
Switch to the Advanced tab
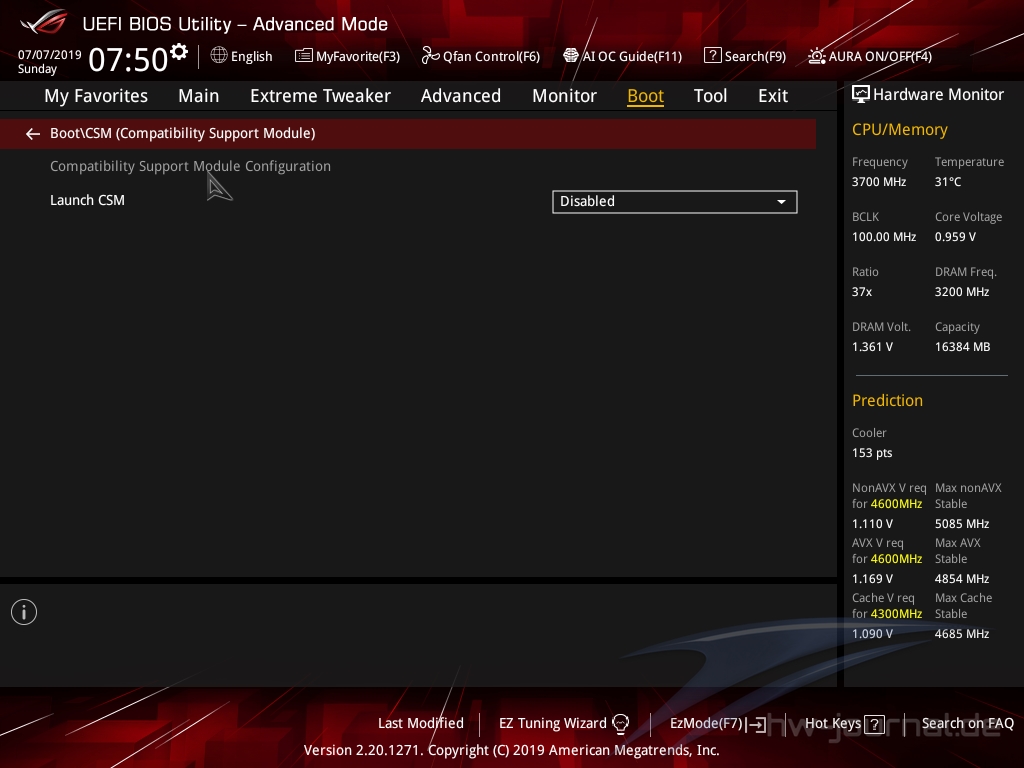[x=460, y=96]
